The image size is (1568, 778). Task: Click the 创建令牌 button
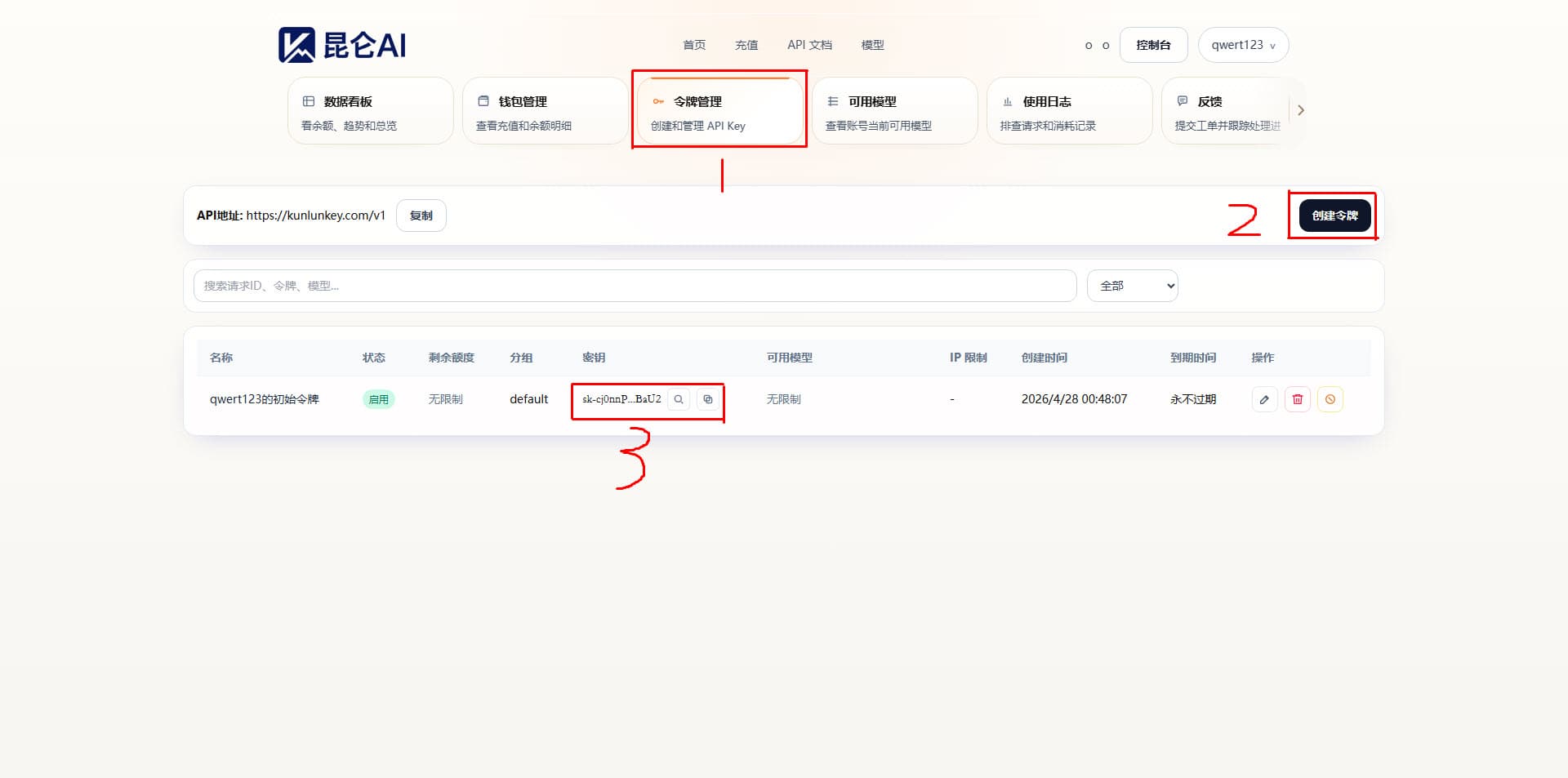tap(1334, 216)
